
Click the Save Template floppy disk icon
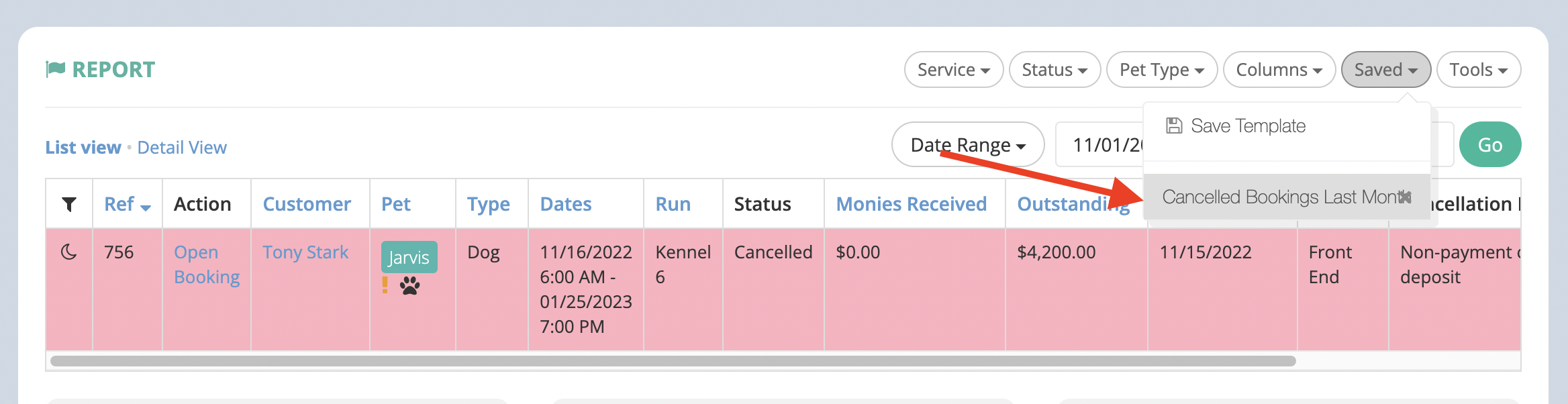pyautogui.click(x=1174, y=125)
